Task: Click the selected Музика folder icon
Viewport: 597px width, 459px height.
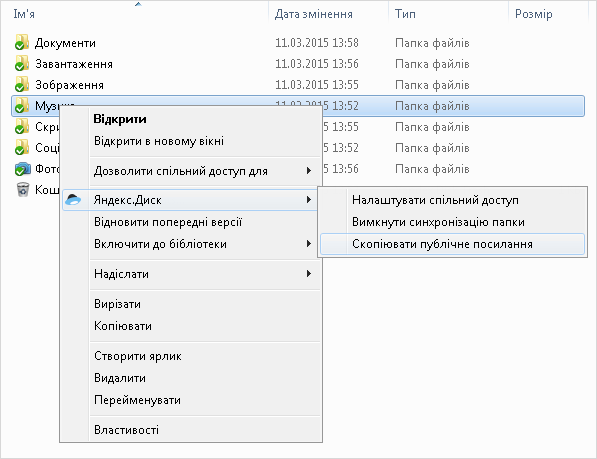Action: pyautogui.click(x=22, y=105)
